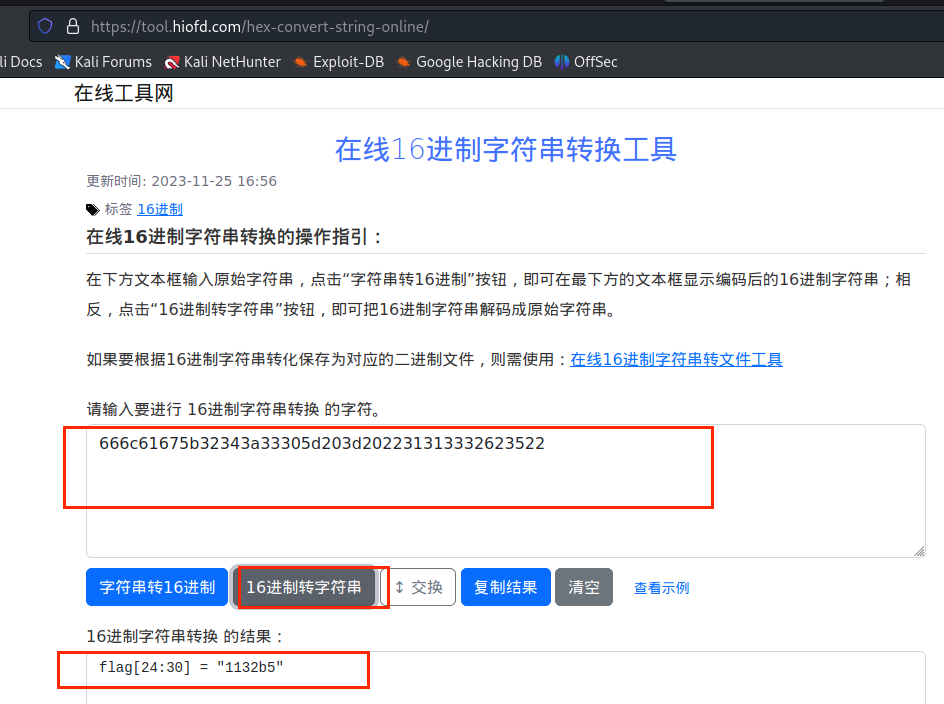Image resolution: width=944 pixels, height=704 pixels.
Task: Click the 交换 swap button
Action: pos(418,587)
